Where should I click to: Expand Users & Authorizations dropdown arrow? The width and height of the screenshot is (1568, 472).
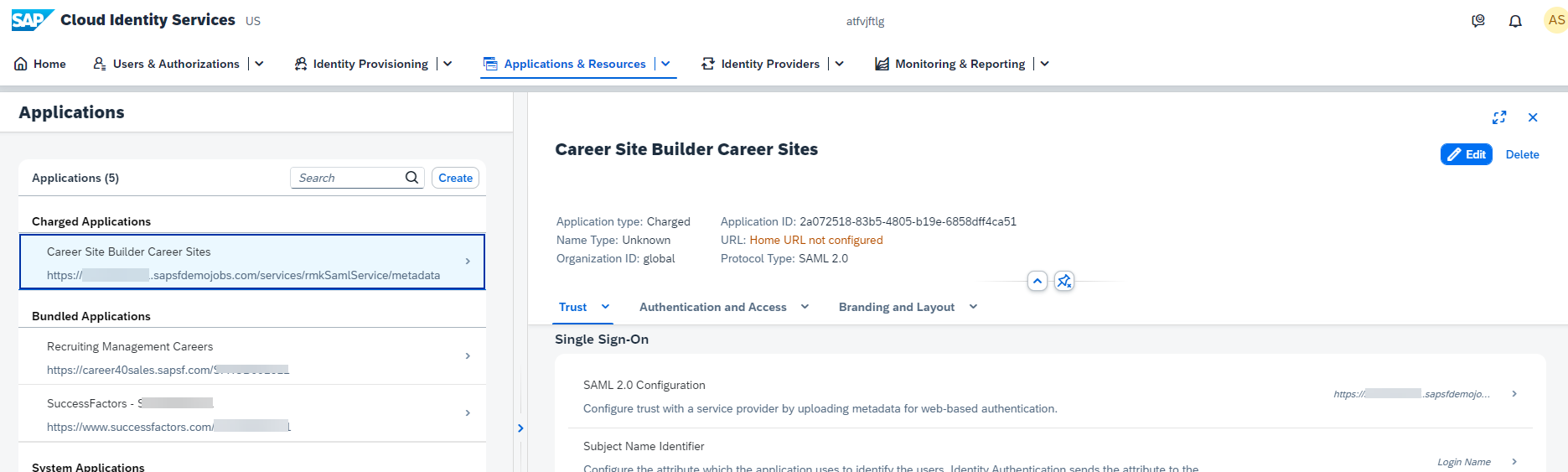click(x=260, y=64)
